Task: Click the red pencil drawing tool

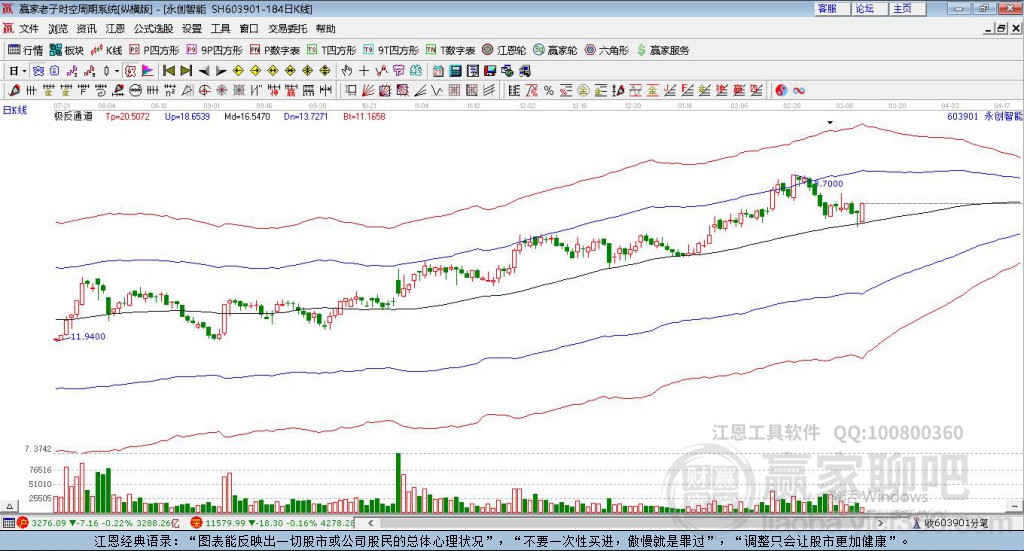Action: (x=14, y=90)
